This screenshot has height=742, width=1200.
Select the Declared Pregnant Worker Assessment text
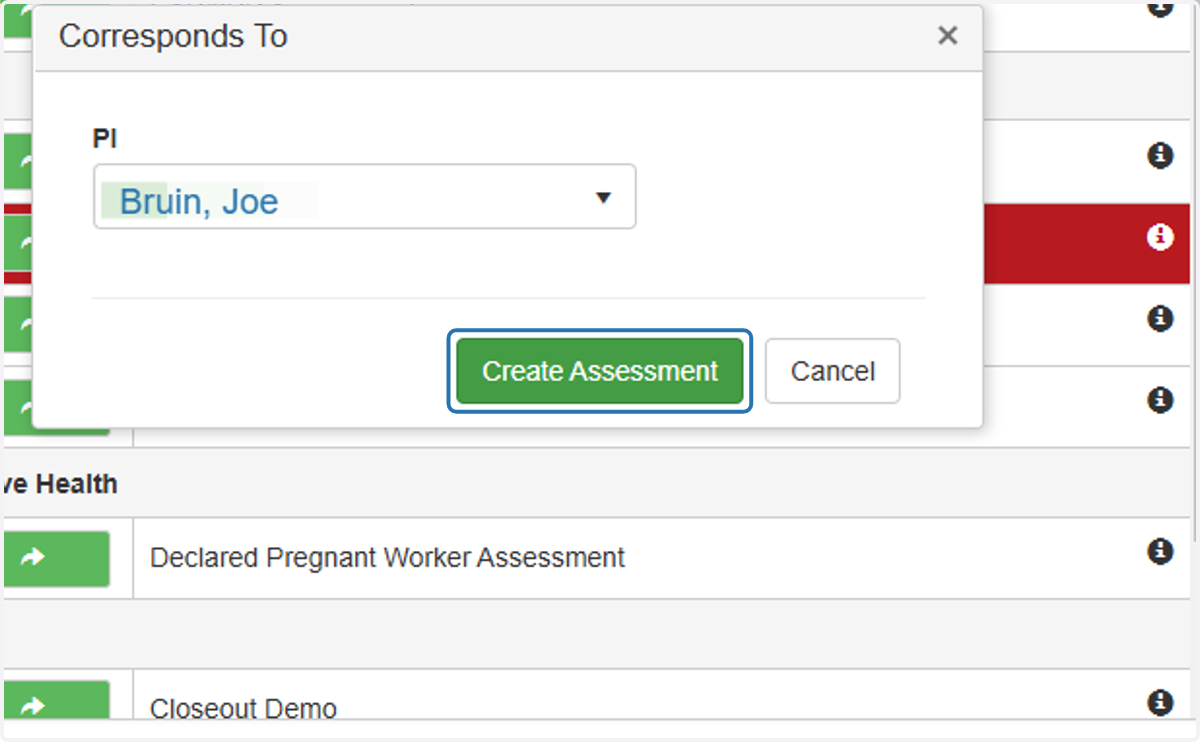pyautogui.click(x=387, y=558)
